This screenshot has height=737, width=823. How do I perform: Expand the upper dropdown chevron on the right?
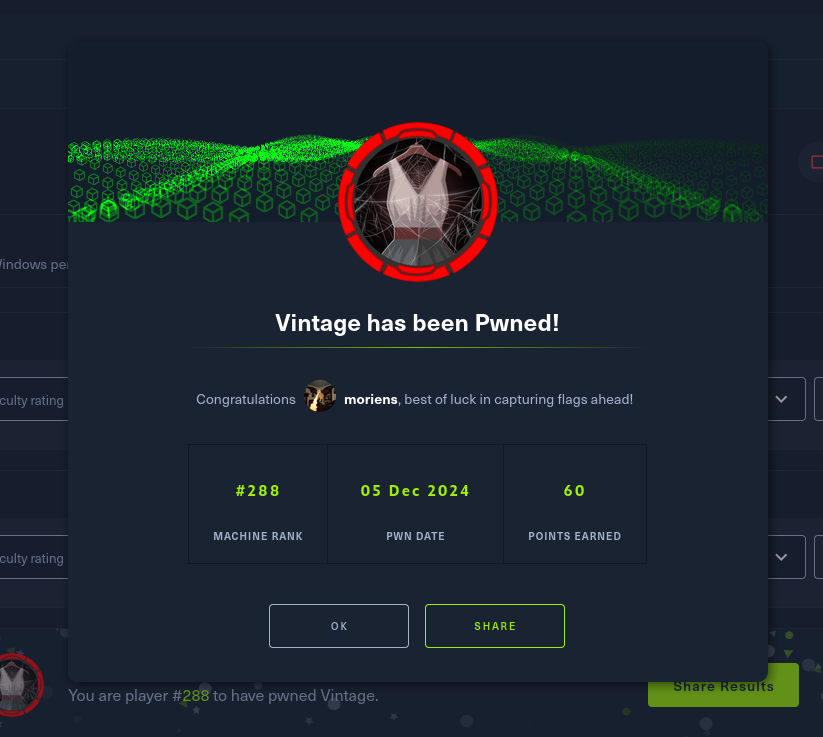781,399
